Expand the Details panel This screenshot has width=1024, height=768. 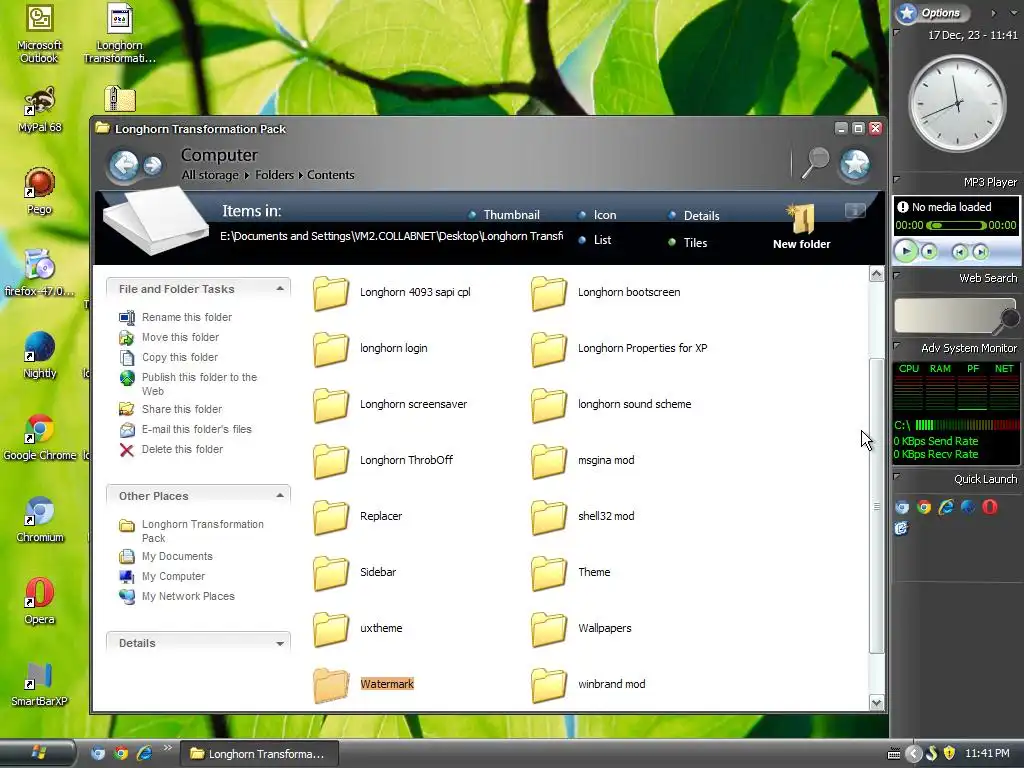pos(280,643)
